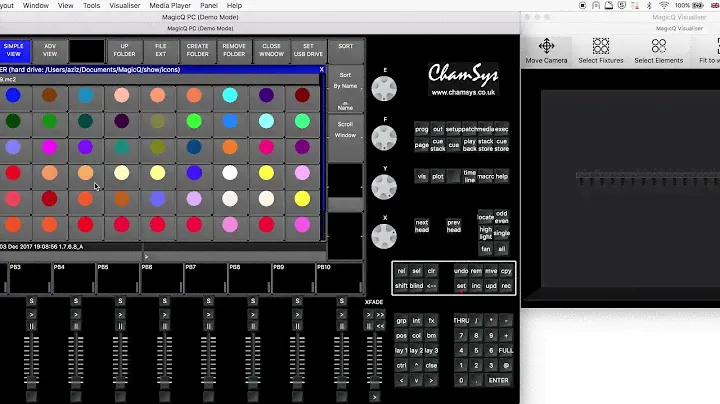This screenshot has width=720, height=404.
Task: Click encoder knob Y
Action: point(383,187)
